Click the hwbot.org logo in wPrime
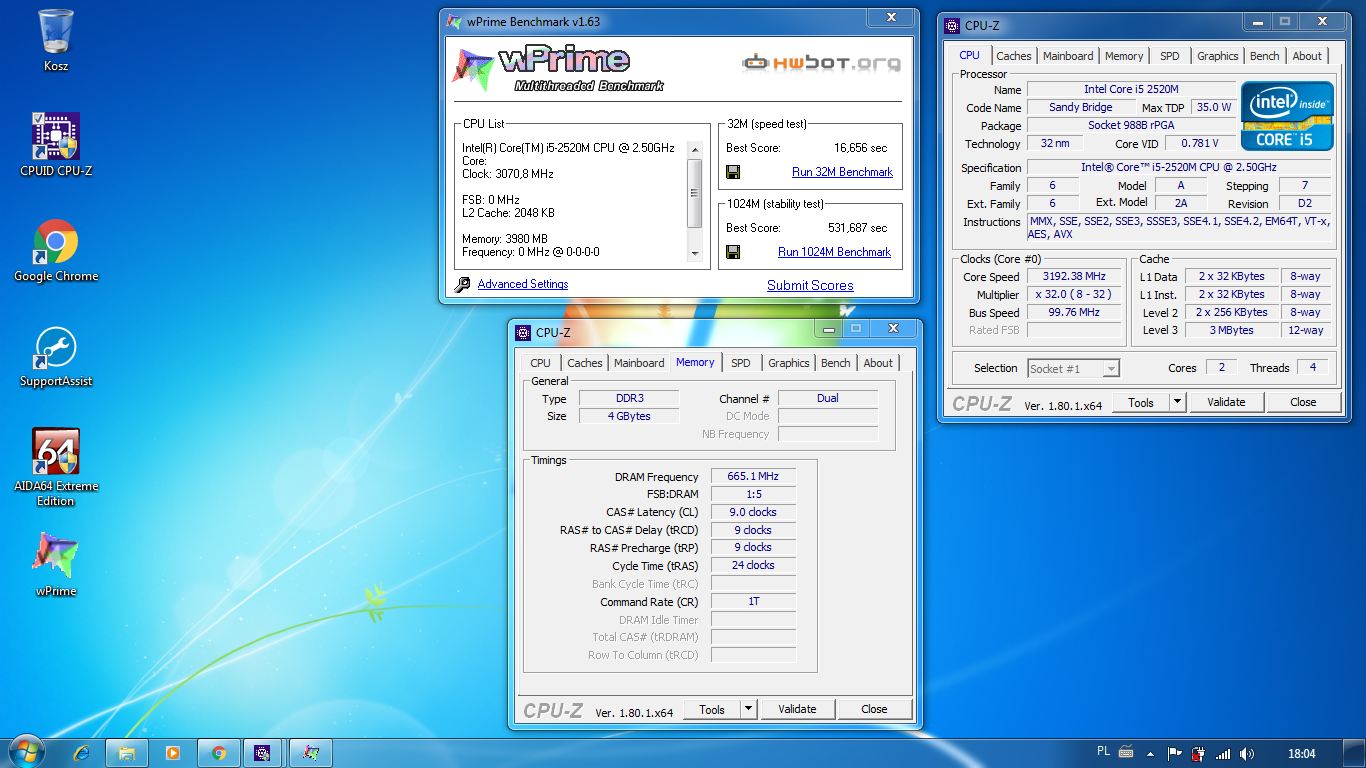Image resolution: width=1366 pixels, height=768 pixels. 821,63
